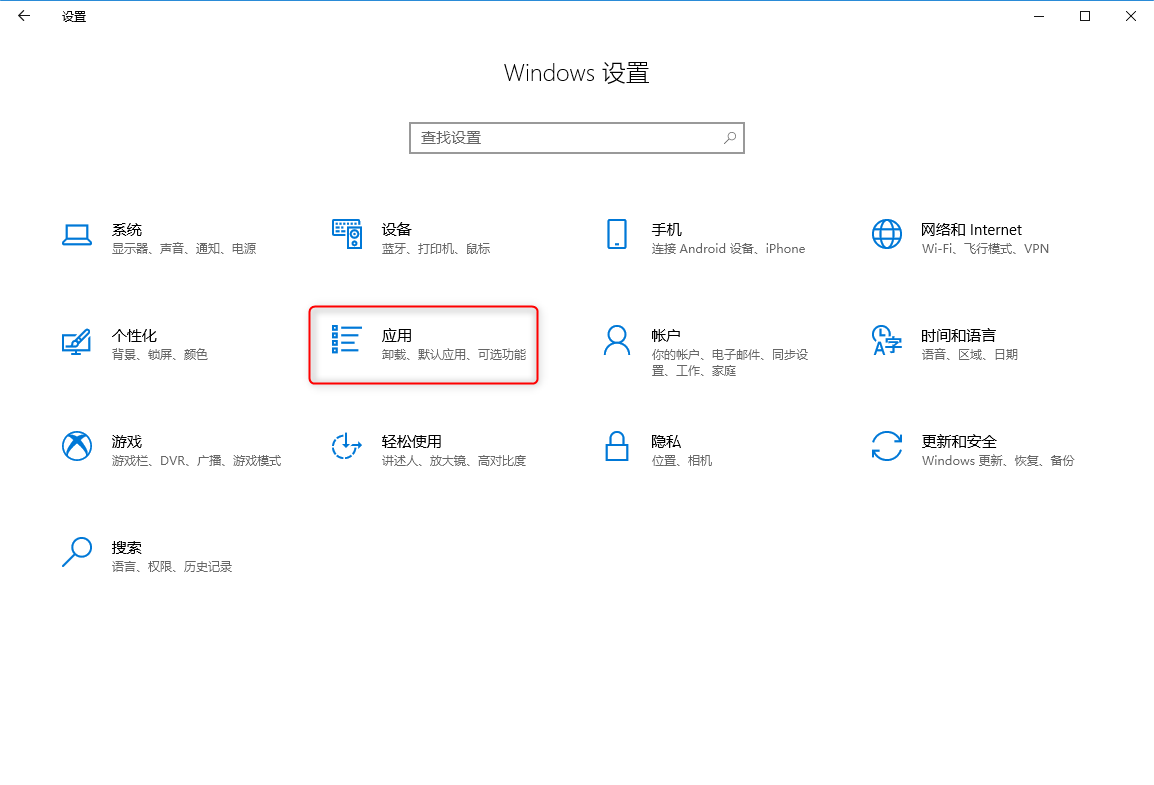This screenshot has width=1154, height=785.
Task: Click the list icon for 应用
Action: point(347,339)
